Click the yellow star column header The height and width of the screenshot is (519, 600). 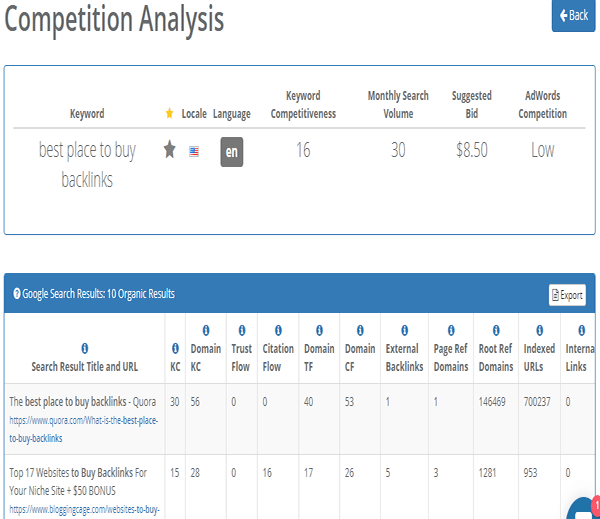coord(169,113)
